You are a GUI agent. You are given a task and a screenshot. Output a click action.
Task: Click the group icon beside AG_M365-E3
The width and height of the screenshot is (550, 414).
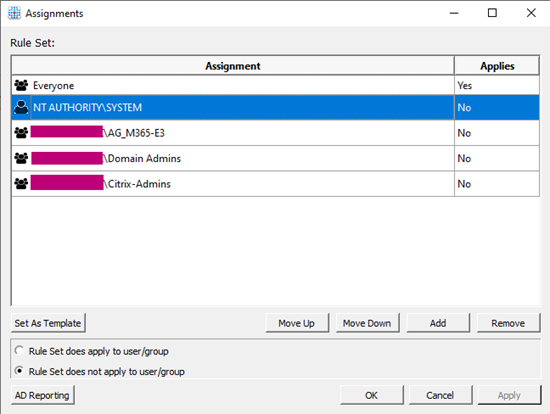(21, 133)
